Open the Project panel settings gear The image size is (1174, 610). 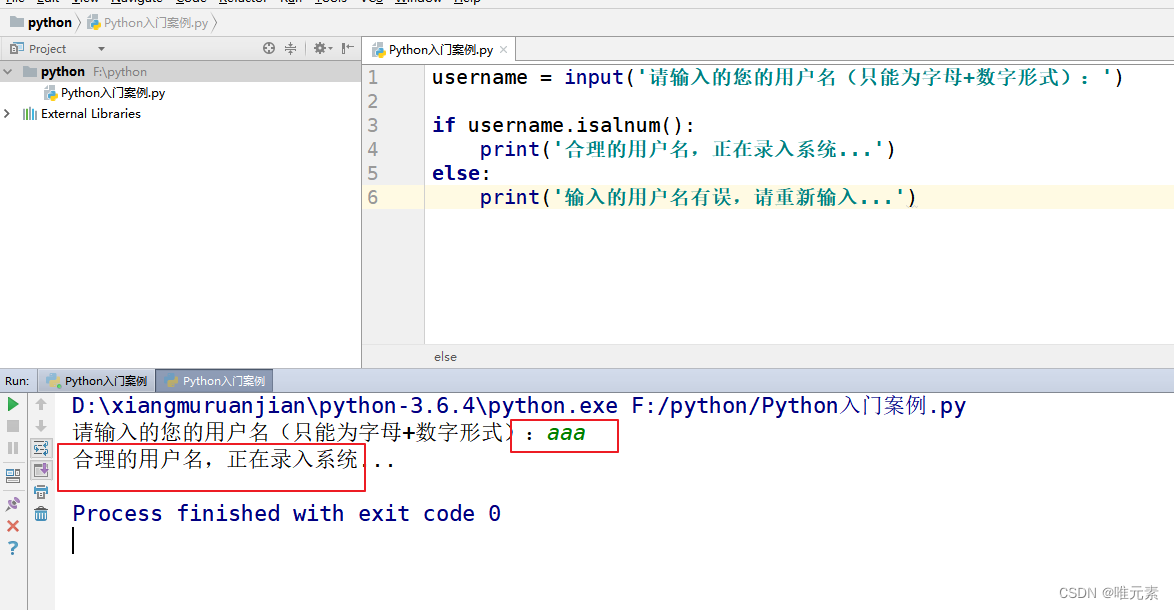pos(320,48)
